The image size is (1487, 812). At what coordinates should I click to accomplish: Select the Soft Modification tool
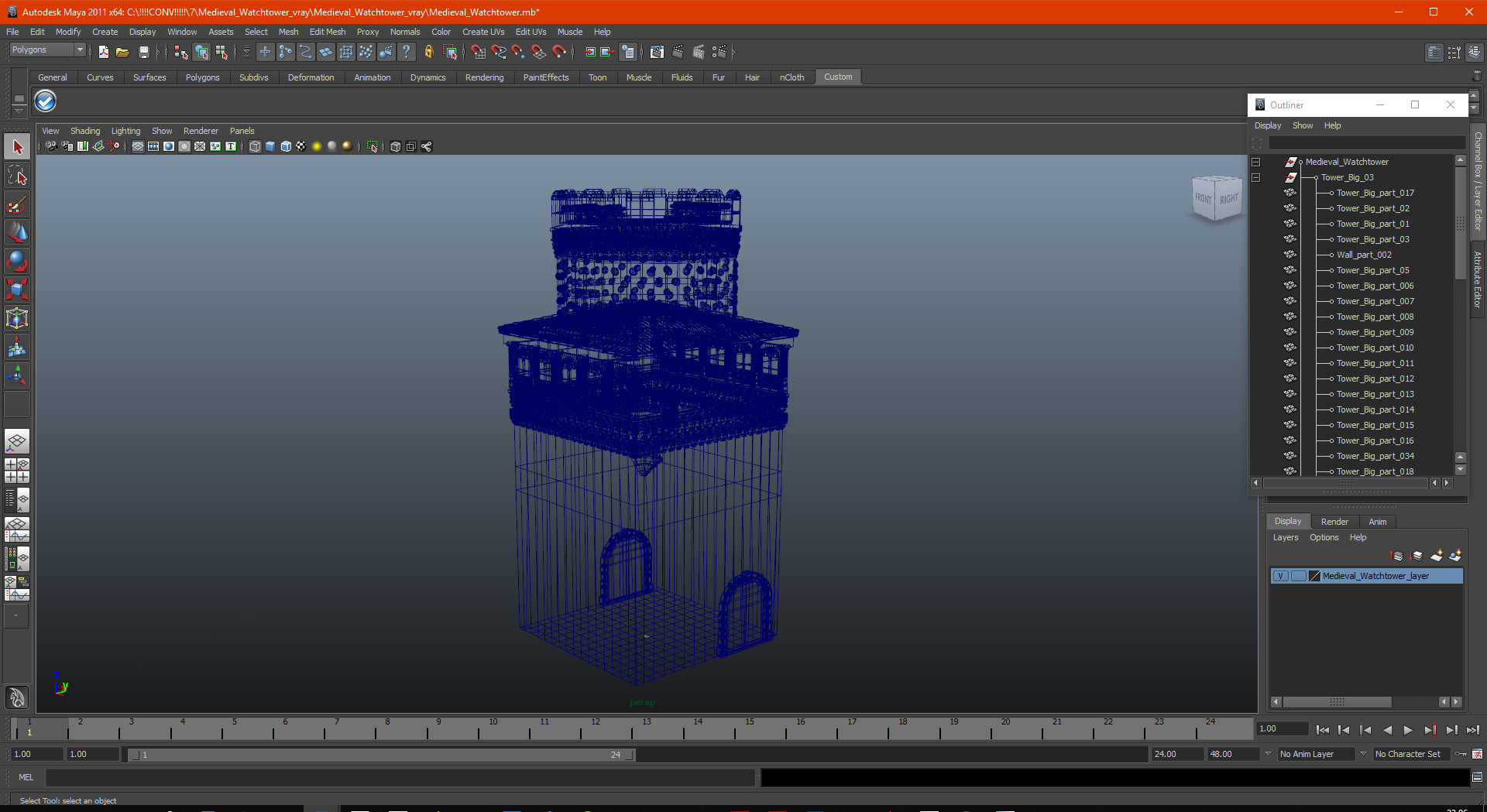tap(17, 347)
